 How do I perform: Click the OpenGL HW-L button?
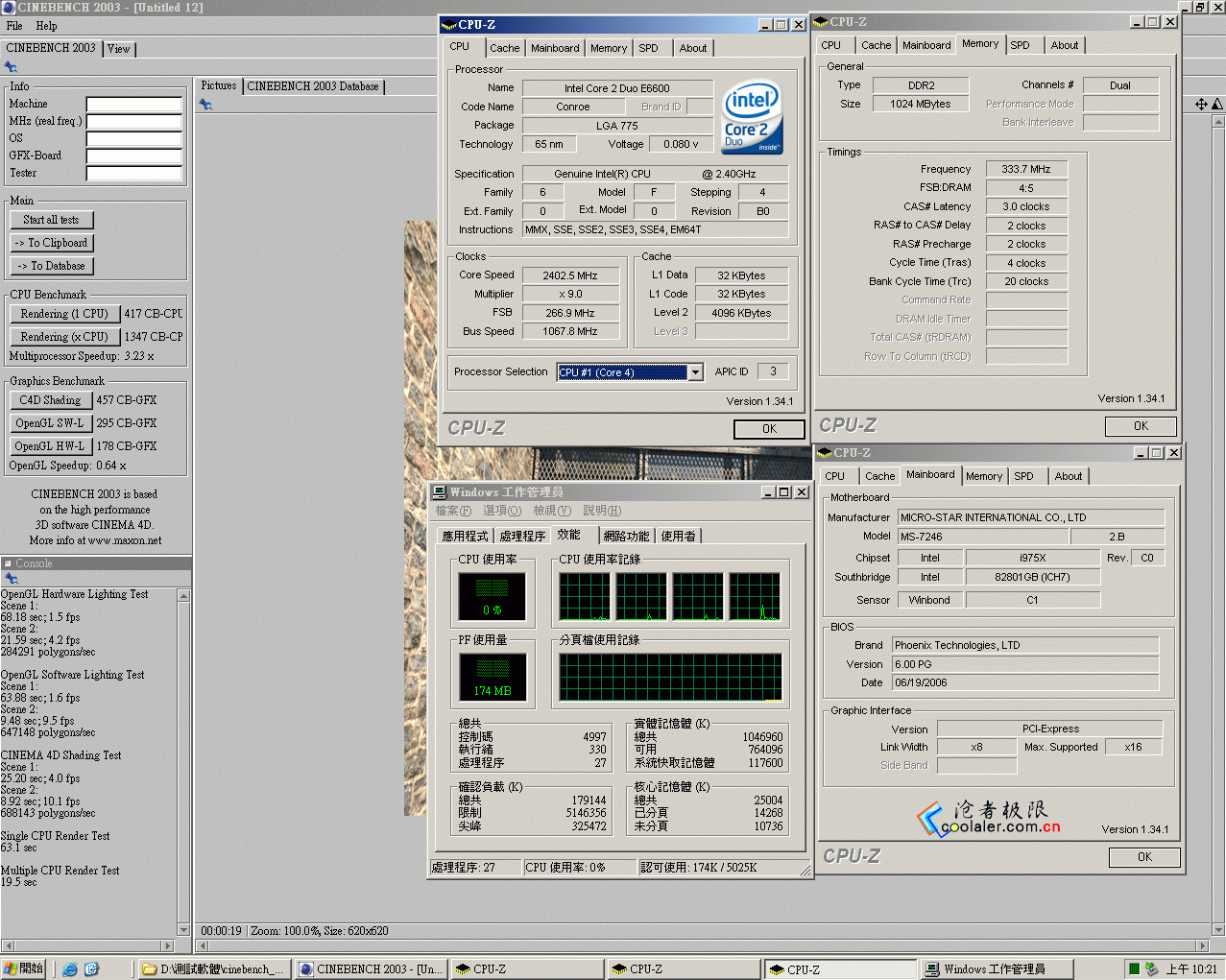click(x=50, y=446)
